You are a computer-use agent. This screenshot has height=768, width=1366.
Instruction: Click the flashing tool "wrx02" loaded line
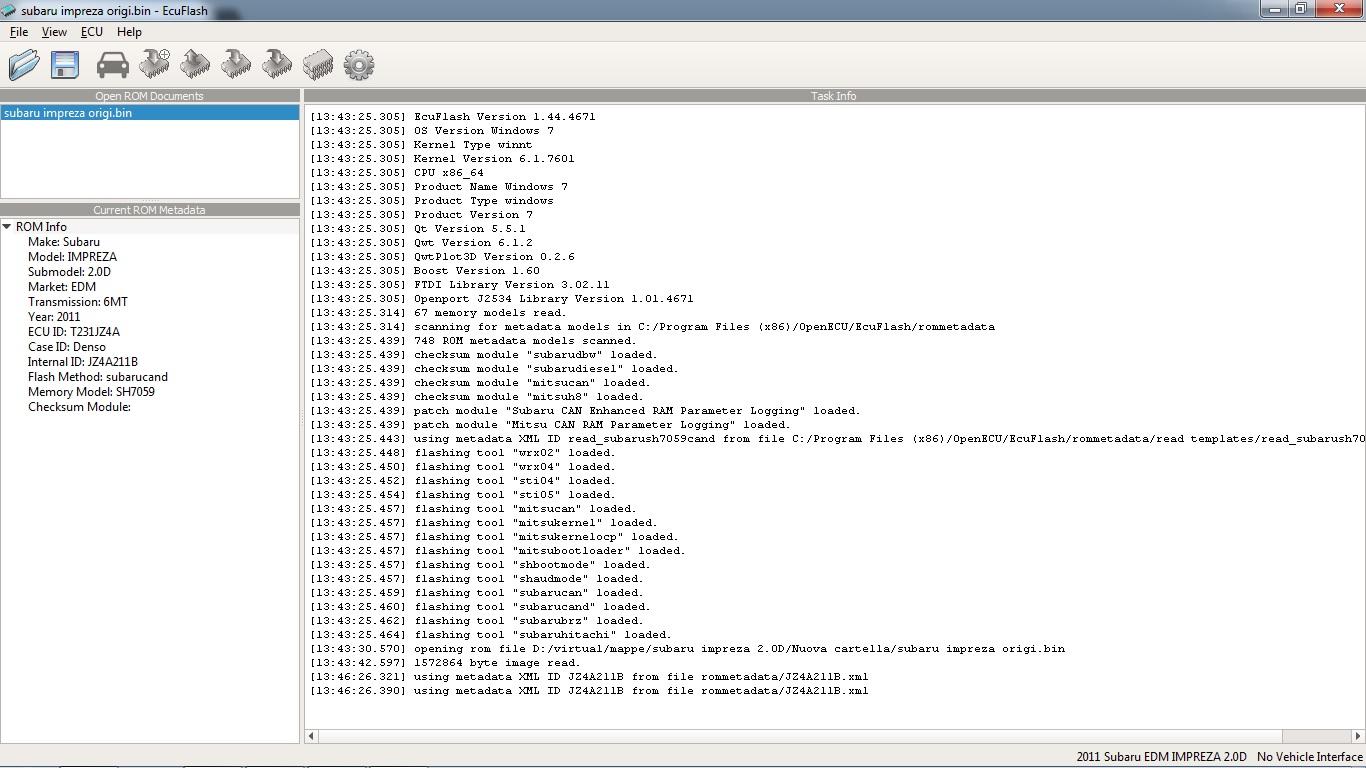tap(463, 452)
